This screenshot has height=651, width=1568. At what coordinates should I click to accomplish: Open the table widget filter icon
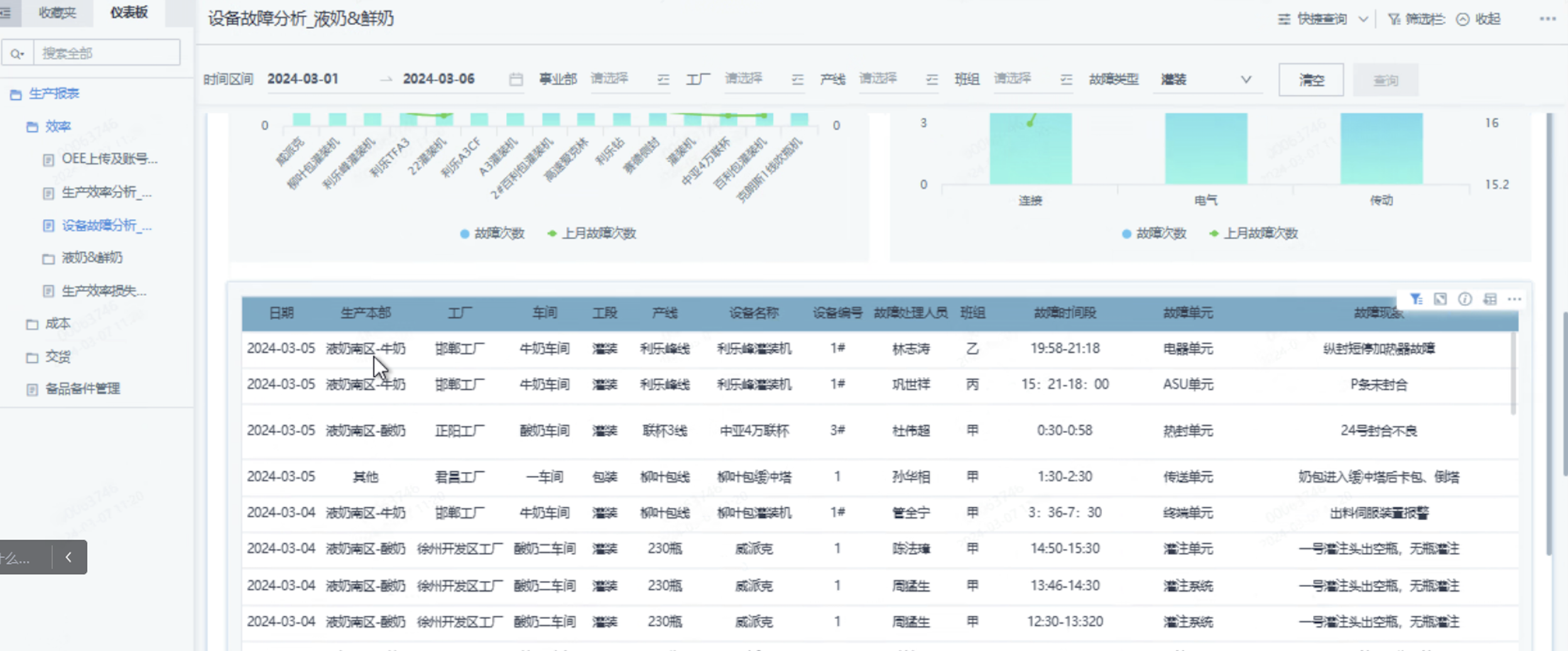[1415, 299]
